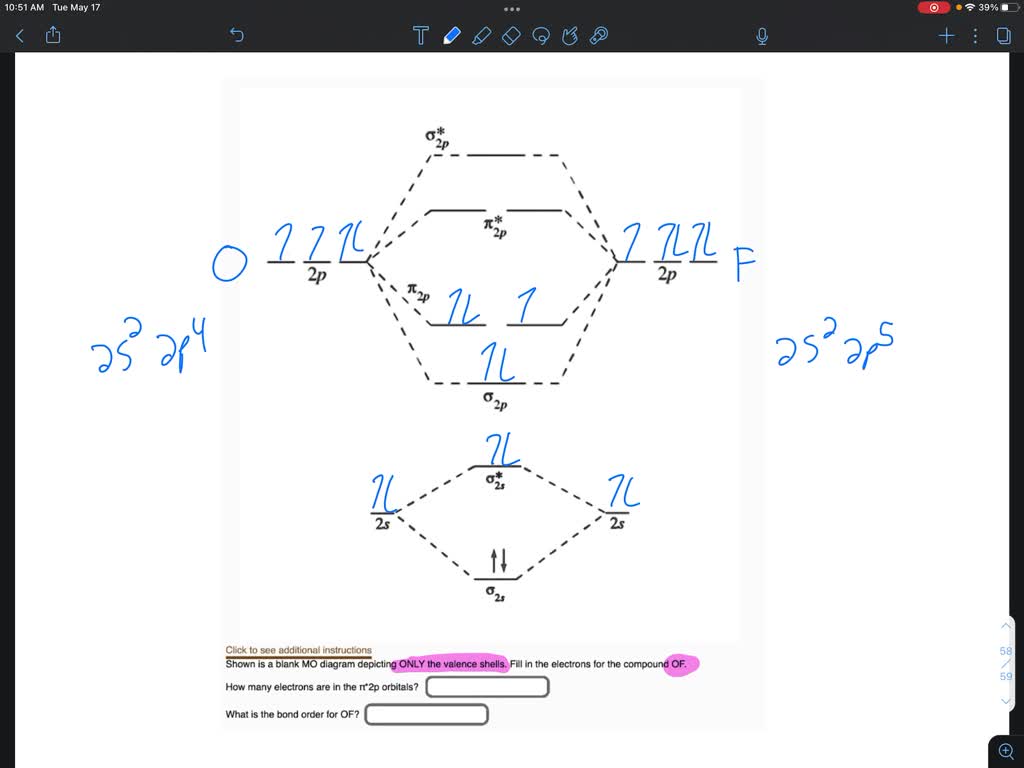Viewport: 1024px width, 768px height.
Task: Activate the Lasso selection tool
Action: 541,35
